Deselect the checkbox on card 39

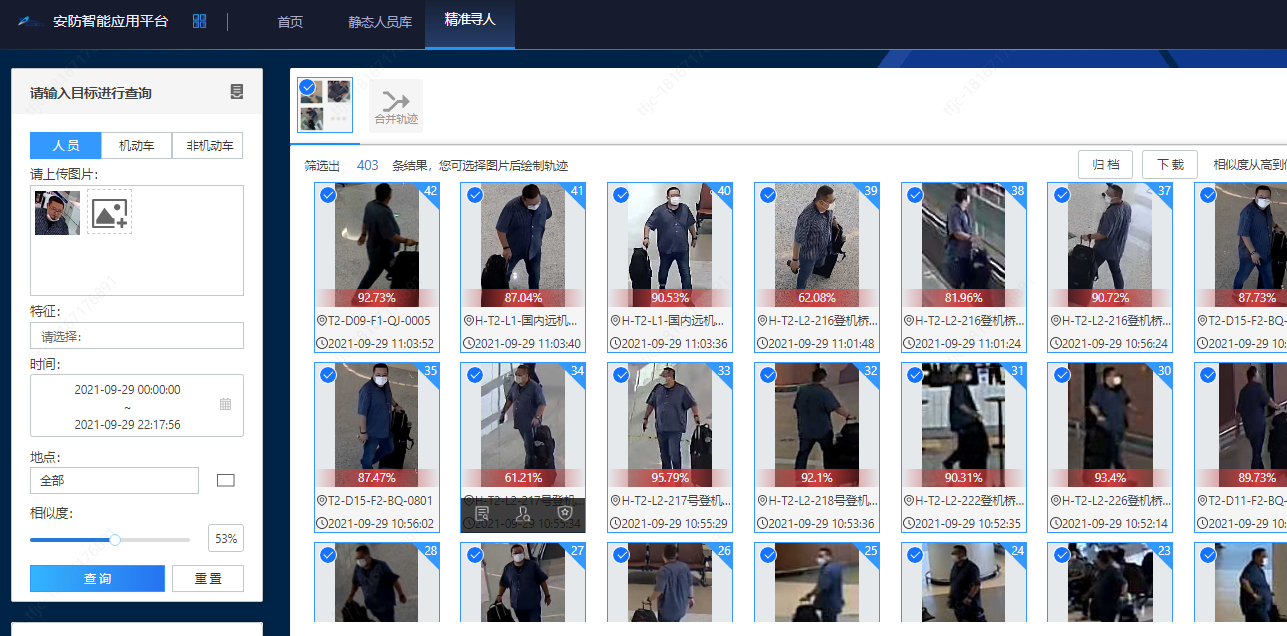(x=767, y=195)
